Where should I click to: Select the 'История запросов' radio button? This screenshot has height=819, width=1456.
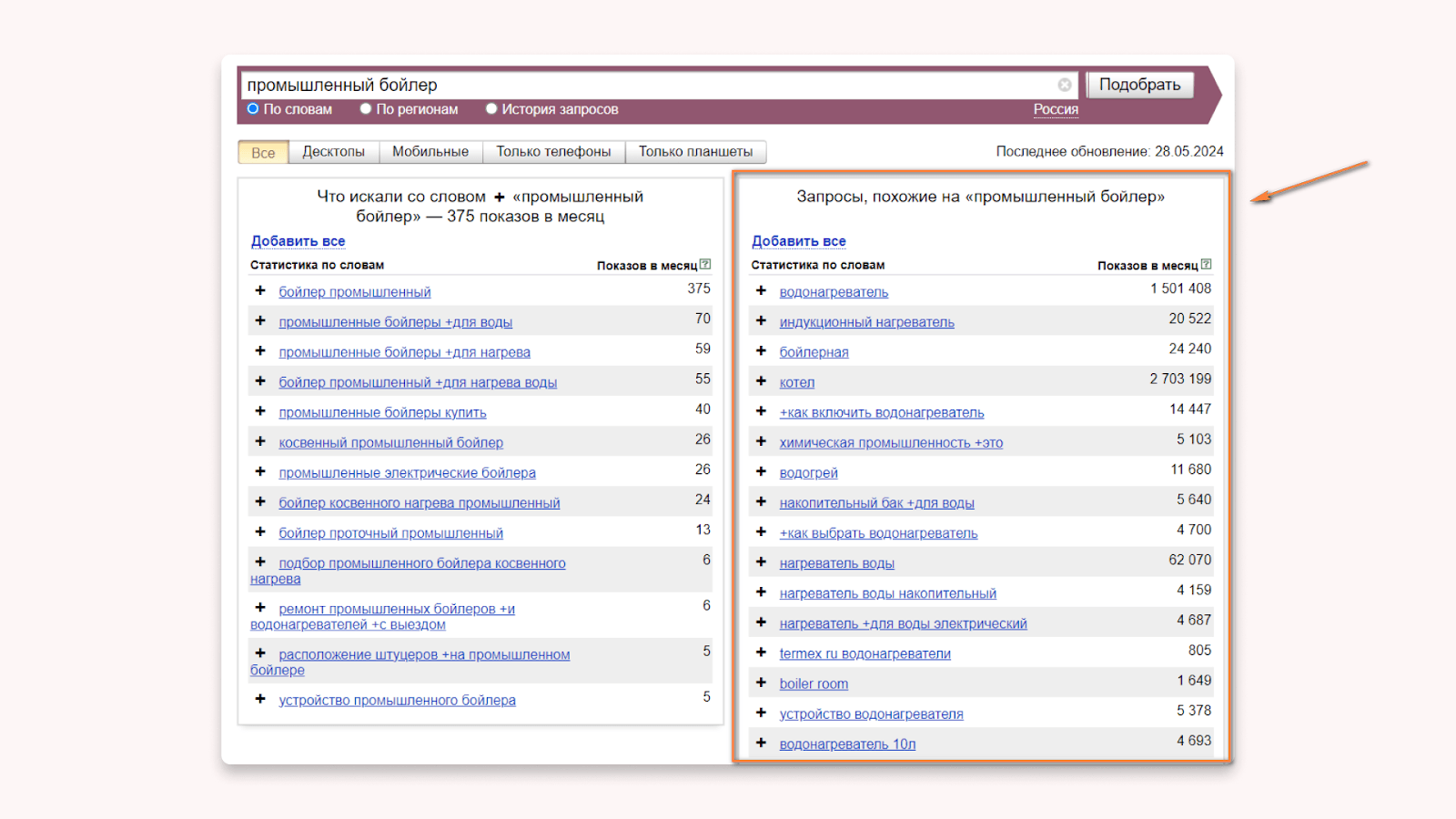[491, 109]
